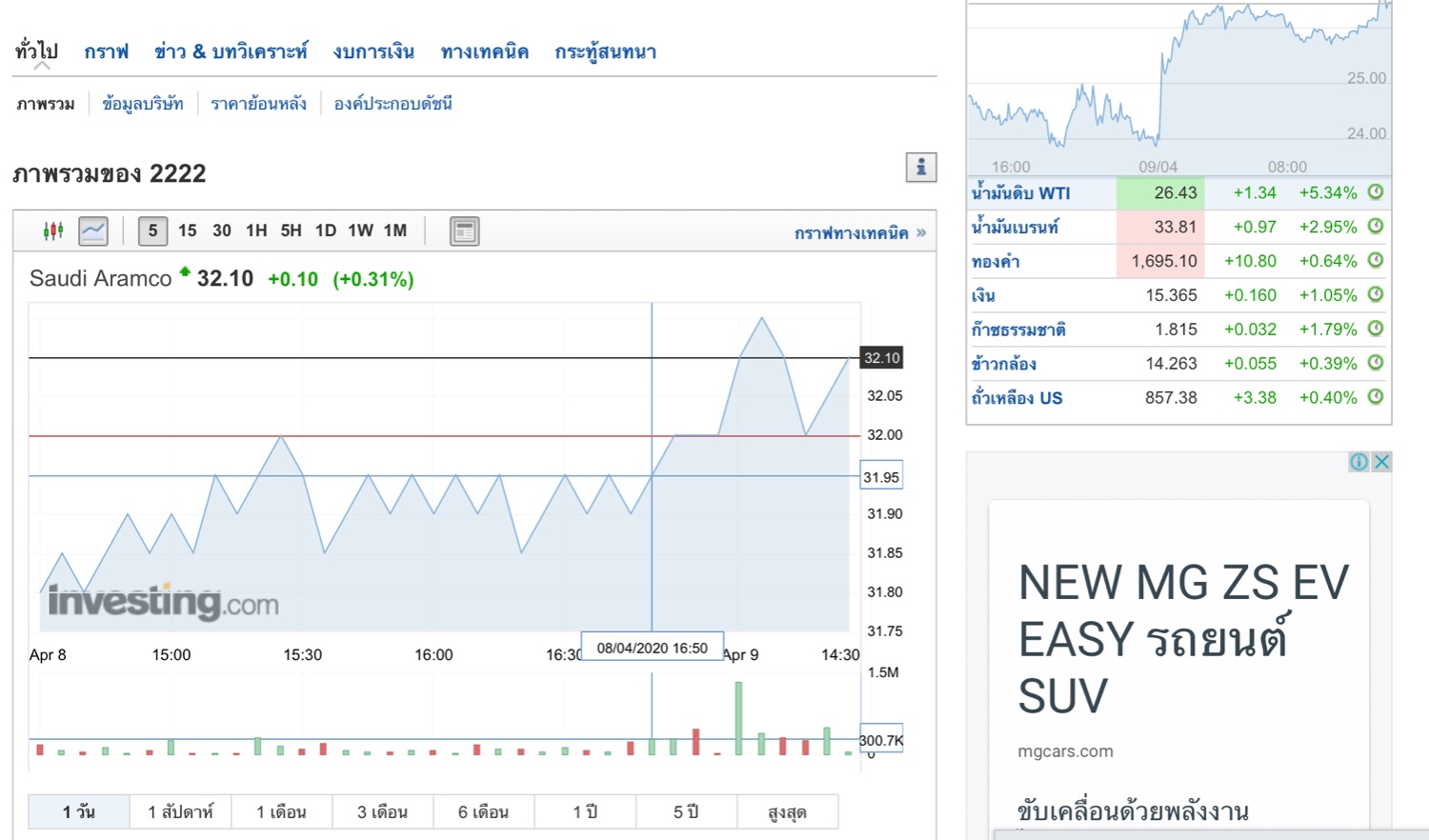Open the น้ำมันดิบ WTI commodity link
This screenshot has width=1429, height=840.
1021,193
